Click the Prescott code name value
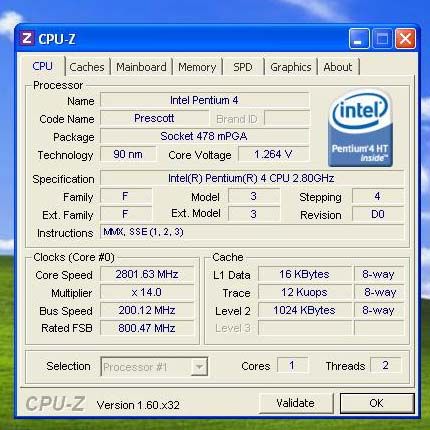The height and width of the screenshot is (430, 430). [x=154, y=118]
